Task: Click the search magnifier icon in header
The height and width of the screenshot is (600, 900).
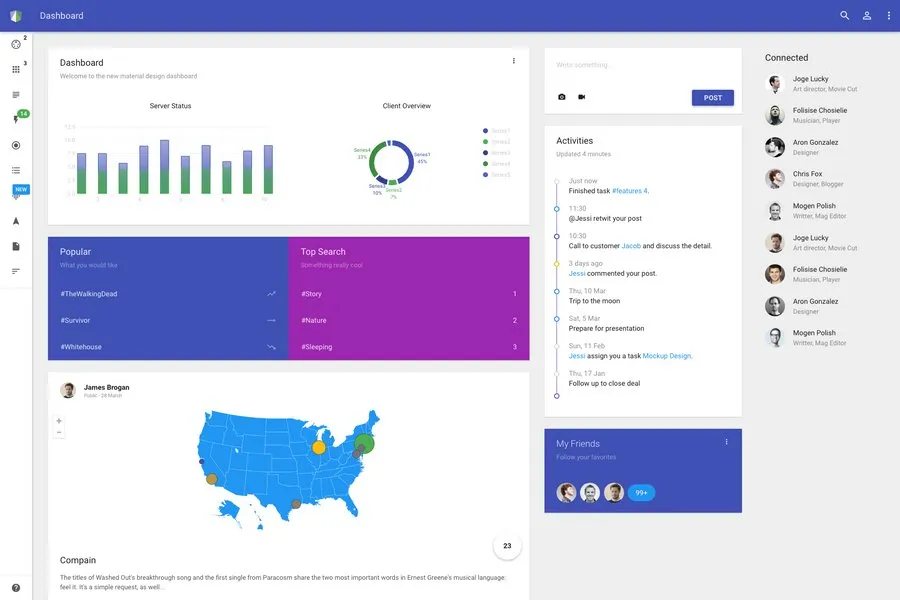Action: tap(844, 16)
